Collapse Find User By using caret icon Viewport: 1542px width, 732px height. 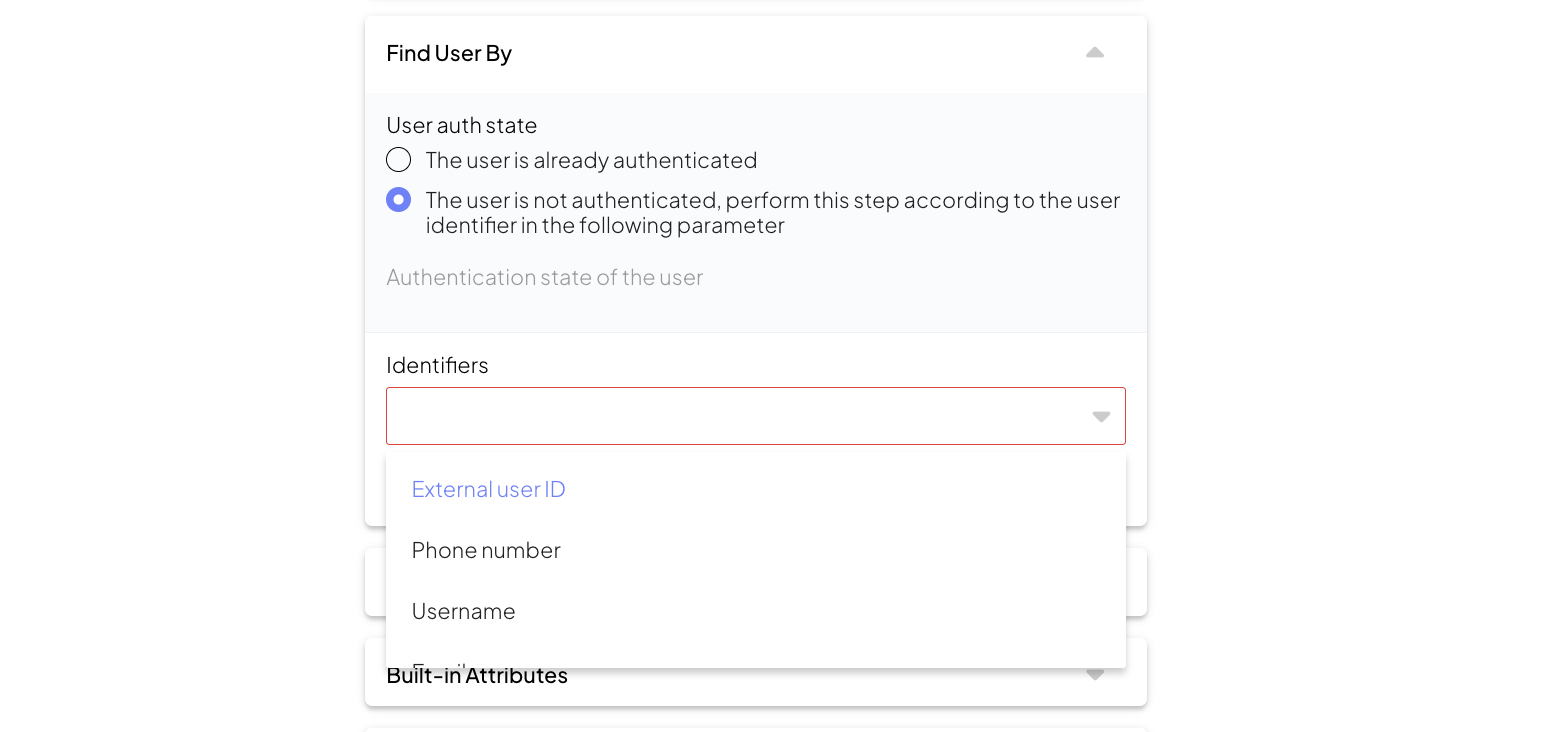1095,53
